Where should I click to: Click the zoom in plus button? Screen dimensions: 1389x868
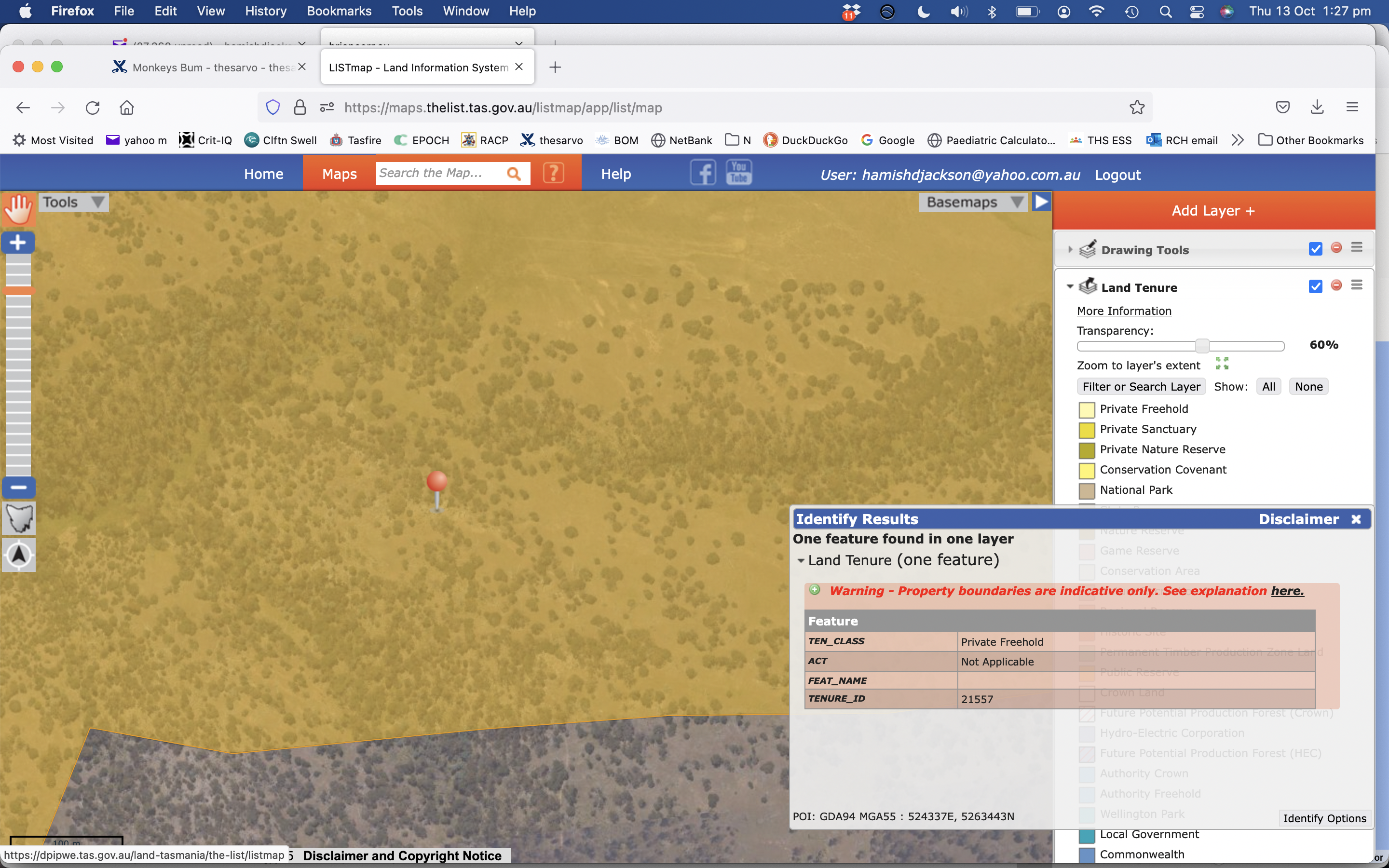(18, 242)
